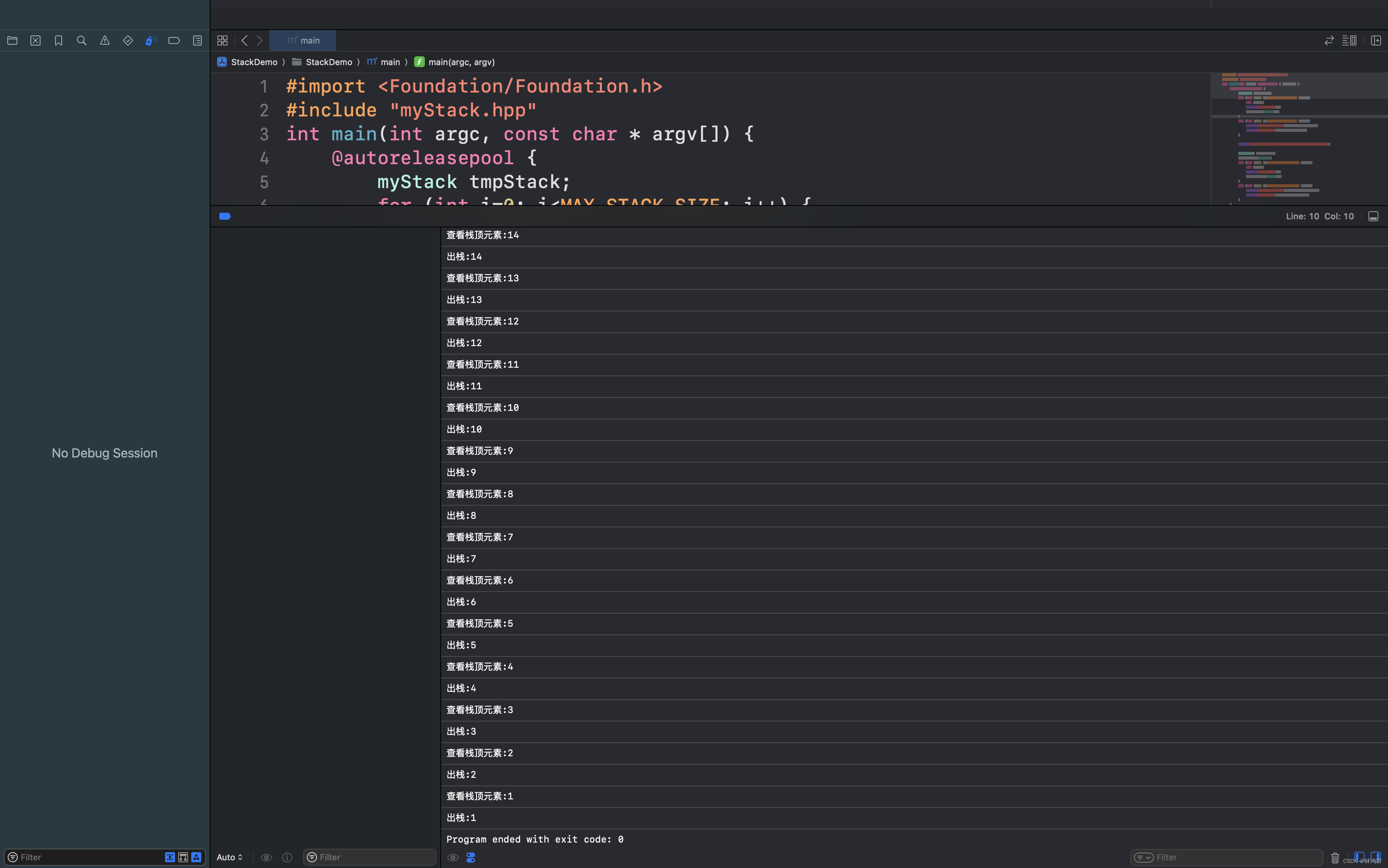The width and height of the screenshot is (1388, 868).
Task: Click the navigator Filter text field
Action: tap(86, 857)
